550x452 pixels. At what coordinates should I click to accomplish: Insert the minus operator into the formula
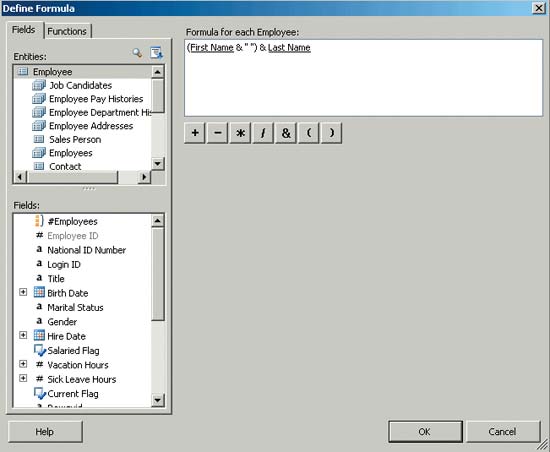217,133
